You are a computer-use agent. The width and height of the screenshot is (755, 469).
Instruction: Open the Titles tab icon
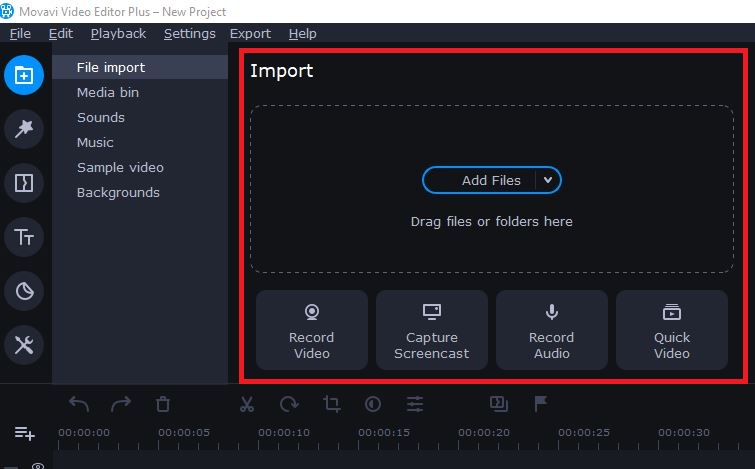pyautogui.click(x=24, y=237)
